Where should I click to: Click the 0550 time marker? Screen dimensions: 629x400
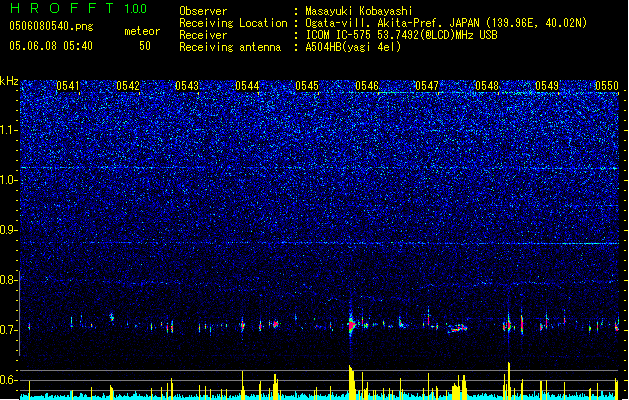[607, 86]
